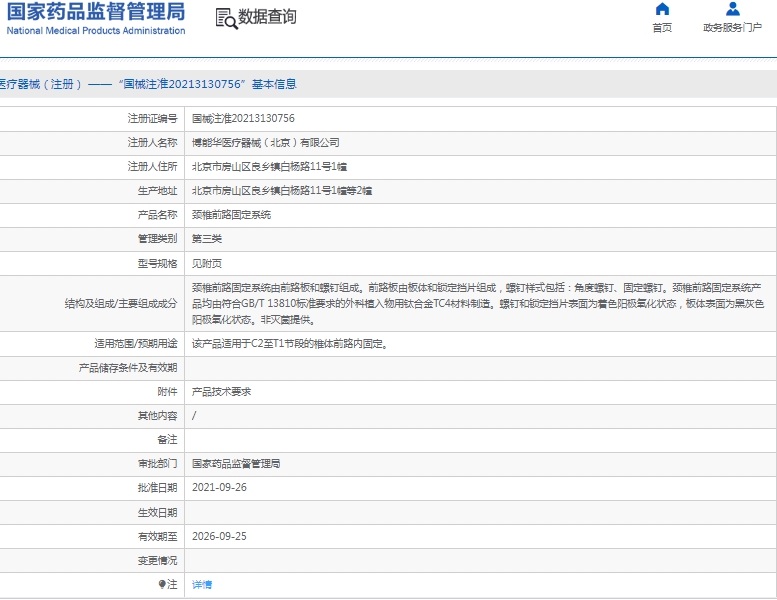Click approval date 2021-09-26

point(219,488)
